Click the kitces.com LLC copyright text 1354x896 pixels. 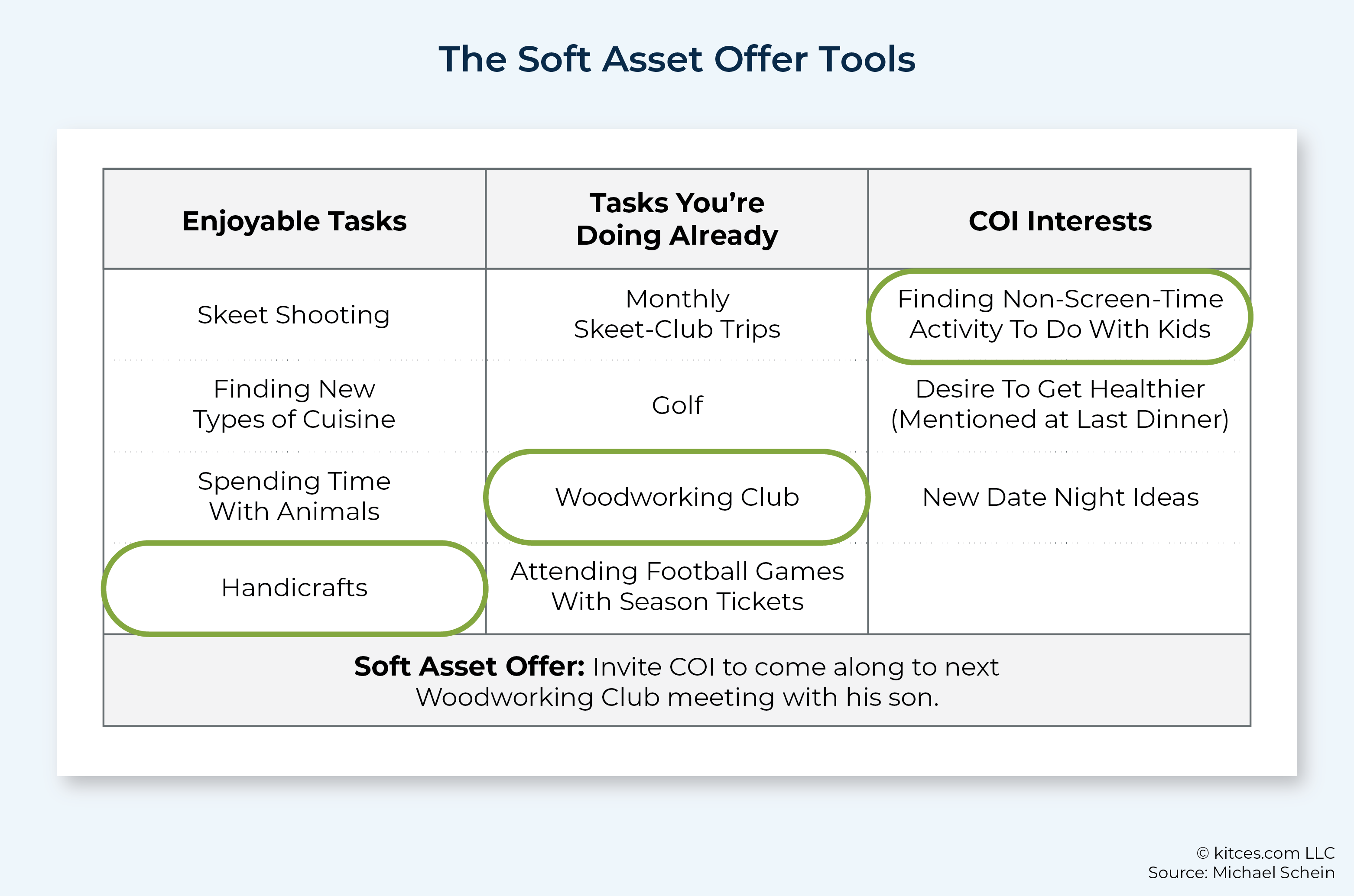(x=1266, y=853)
